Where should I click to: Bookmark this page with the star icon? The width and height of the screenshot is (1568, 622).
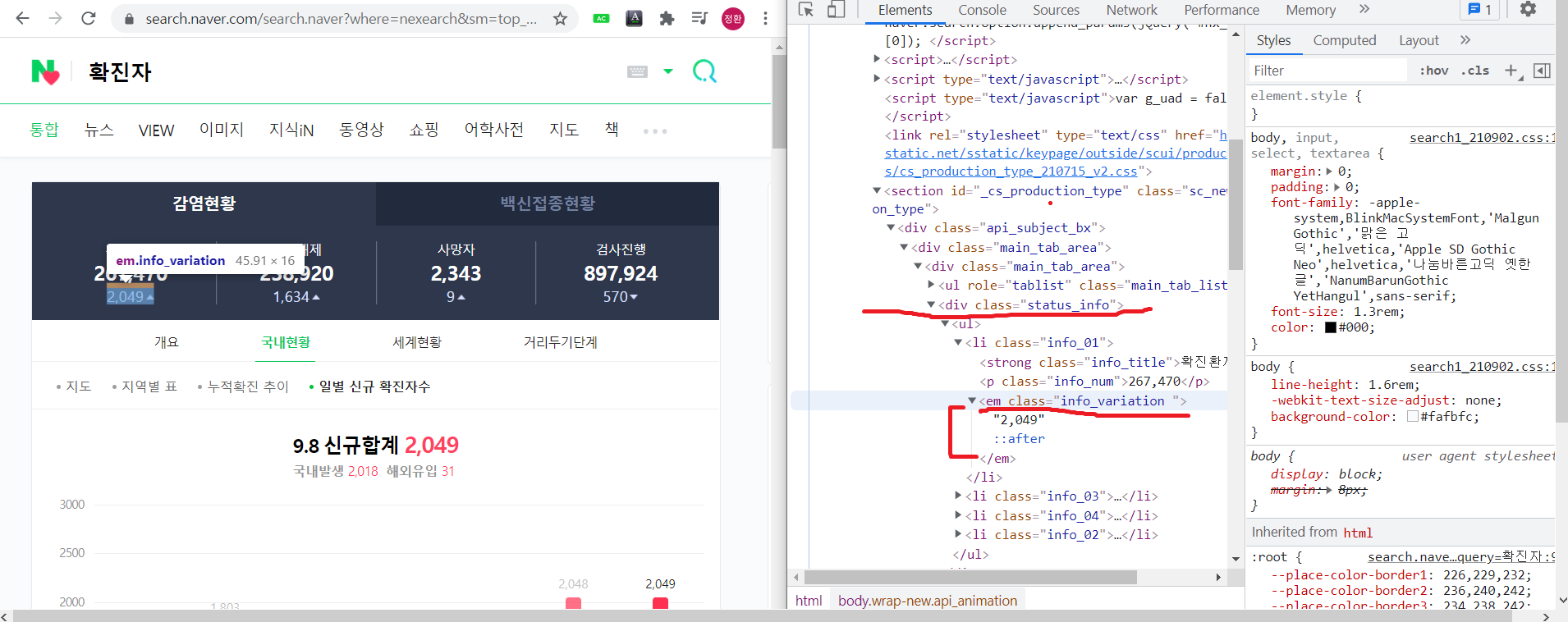pos(560,18)
